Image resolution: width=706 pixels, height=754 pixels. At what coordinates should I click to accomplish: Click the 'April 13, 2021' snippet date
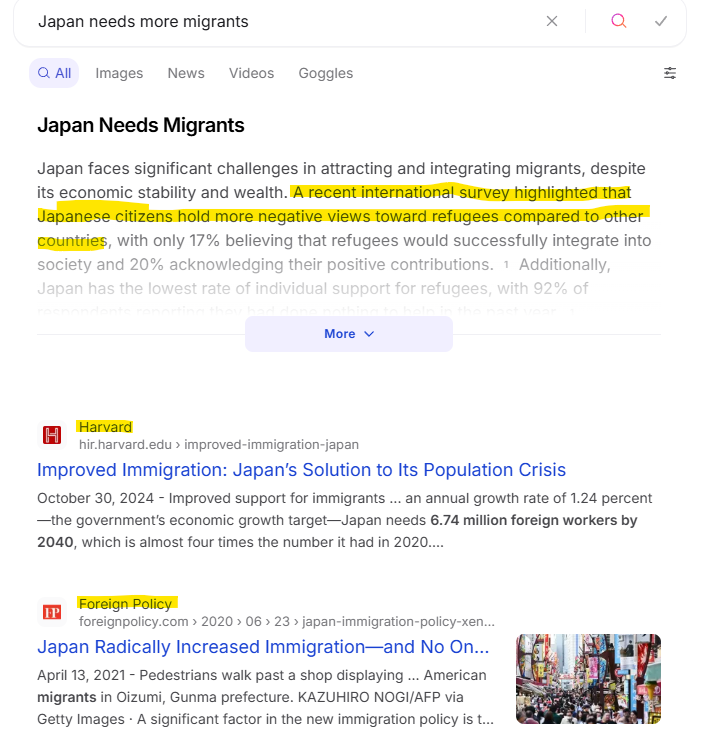pyautogui.click(x=81, y=675)
